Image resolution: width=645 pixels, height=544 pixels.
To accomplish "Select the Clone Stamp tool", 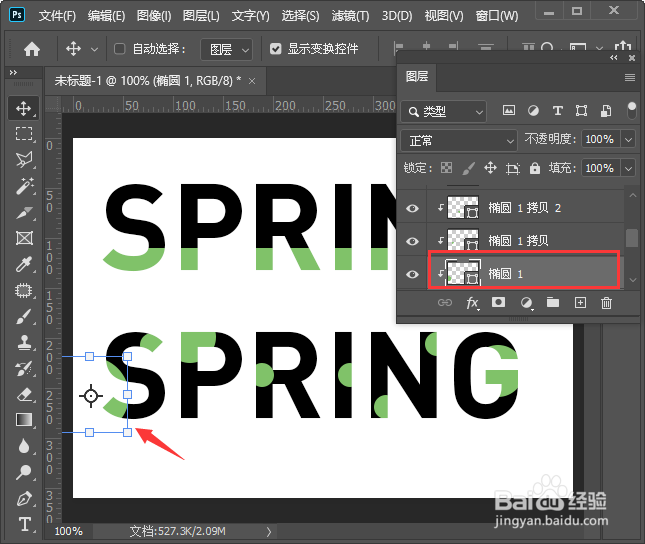I will [23, 342].
